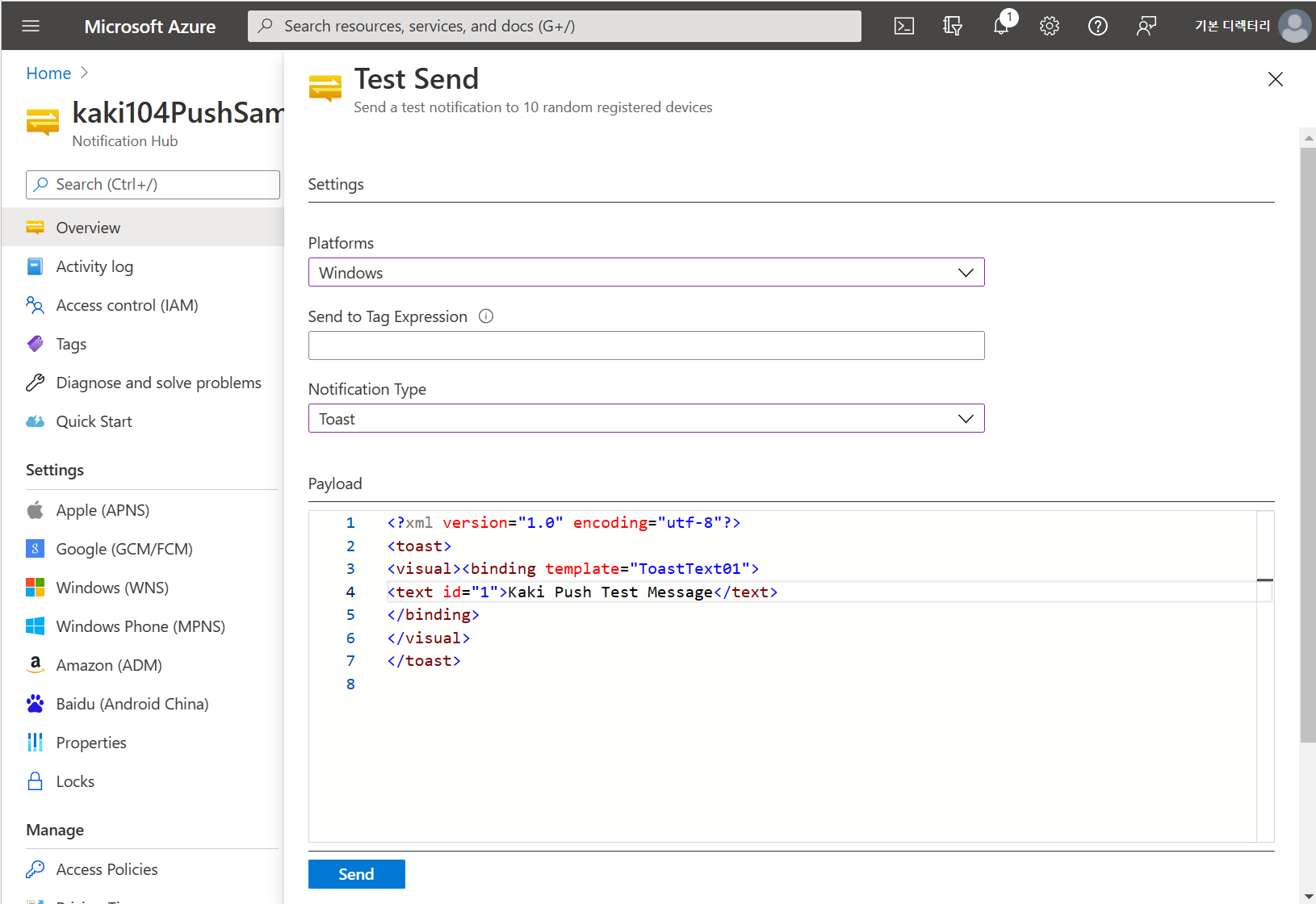Click the Tags purple tag icon
This screenshot has width=1316, height=904.
click(x=35, y=344)
